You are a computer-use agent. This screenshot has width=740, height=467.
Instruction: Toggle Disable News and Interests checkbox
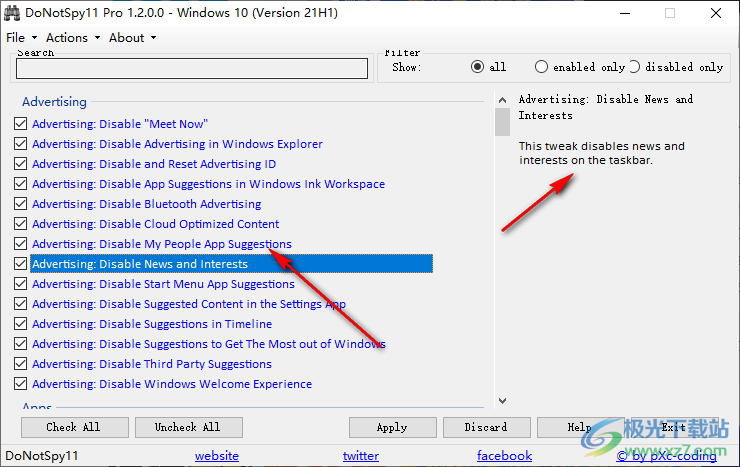tap(20, 264)
